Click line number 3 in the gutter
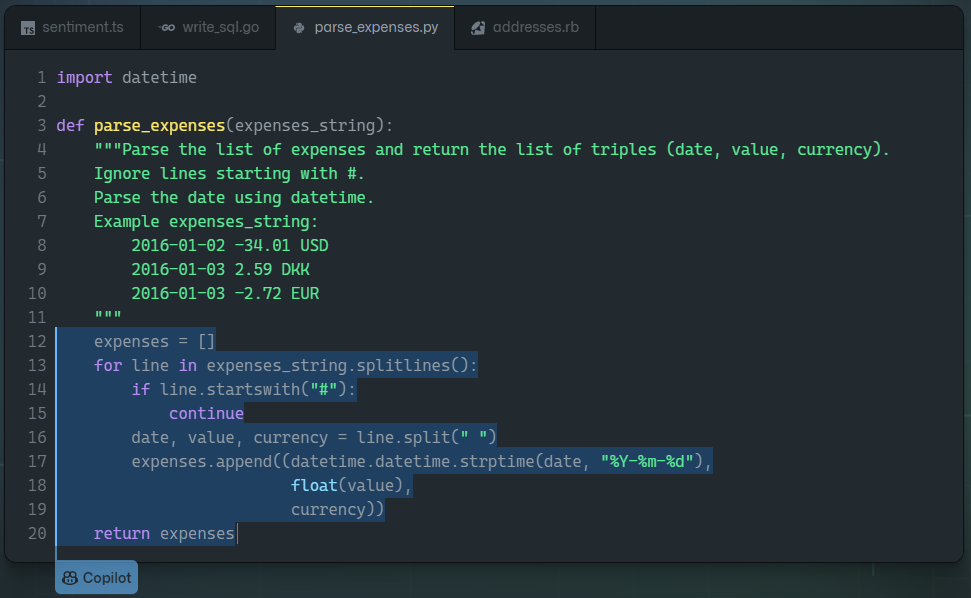This screenshot has height=598, width=971. pyautogui.click(x=41, y=125)
